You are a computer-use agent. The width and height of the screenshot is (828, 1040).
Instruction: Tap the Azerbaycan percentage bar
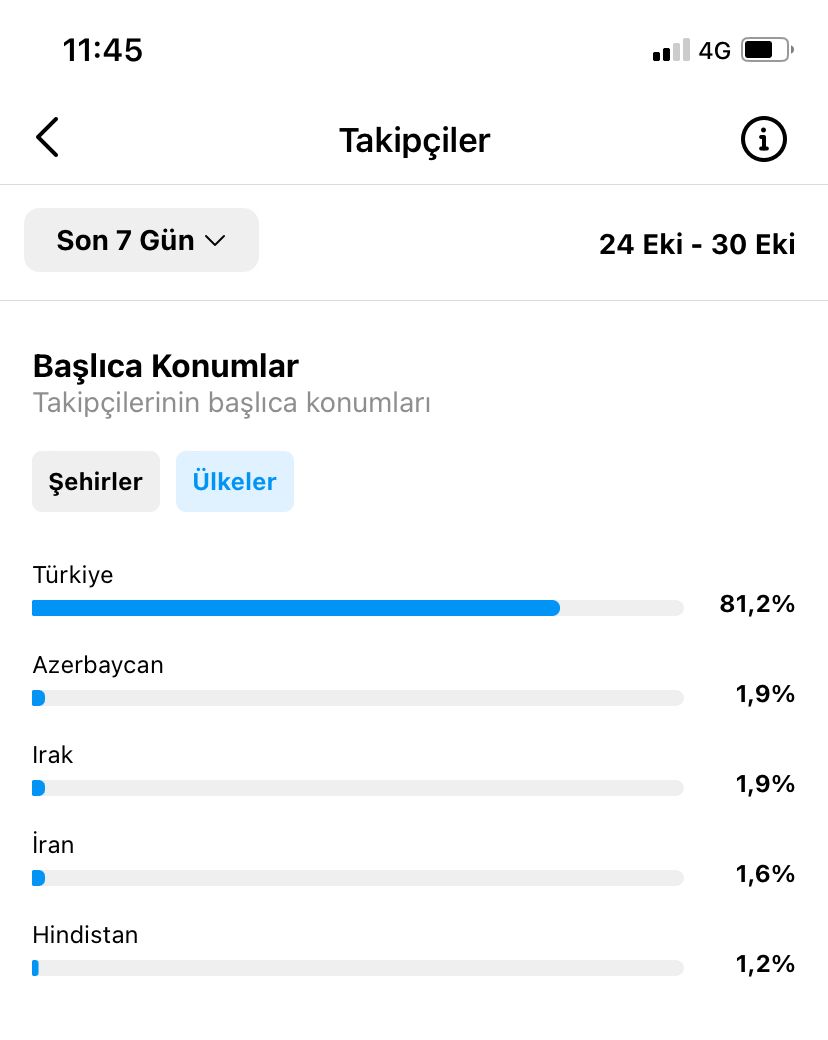click(x=358, y=698)
